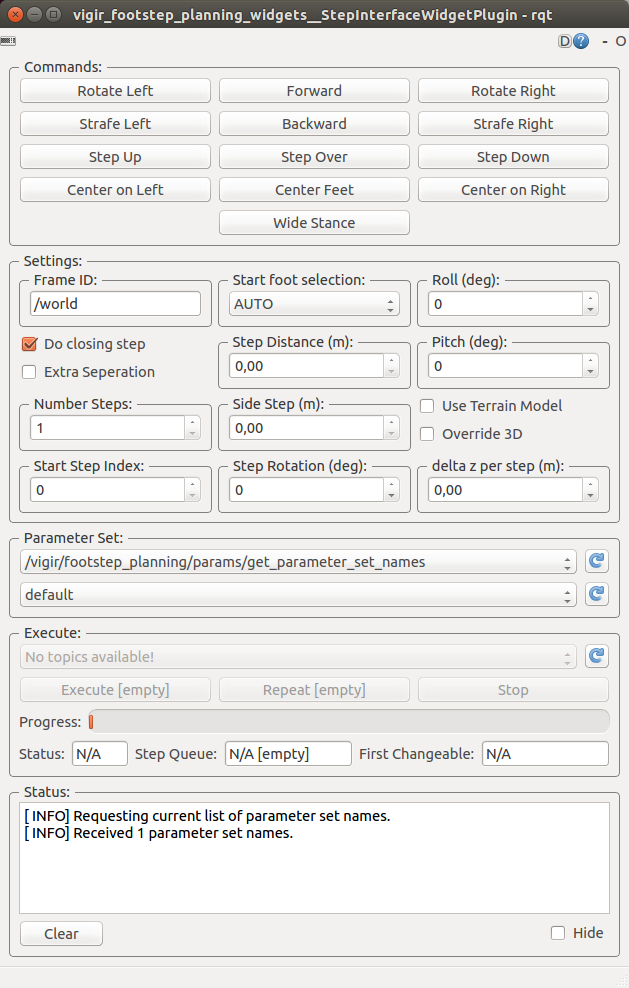Enable the Extra Seperation checkbox
The height and width of the screenshot is (988, 629).
point(29,372)
